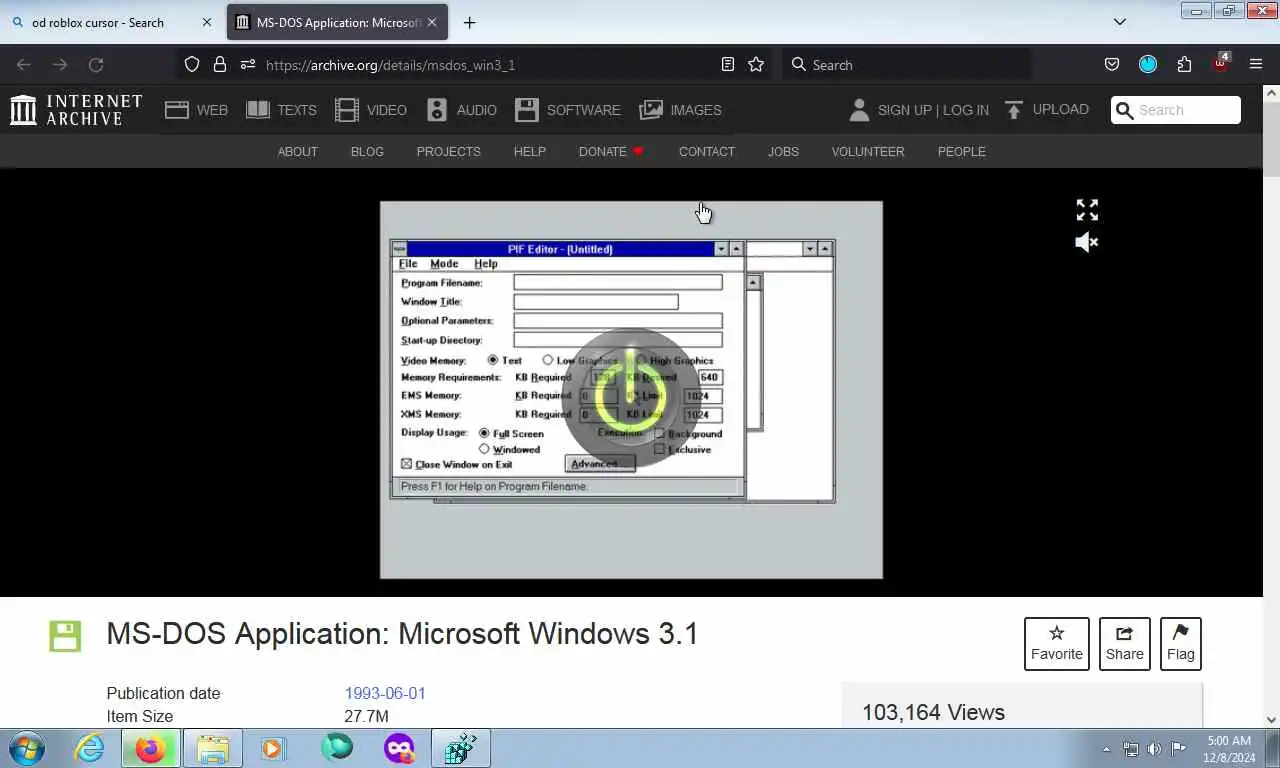
Task: Open the Windows Start menu
Action: pyautogui.click(x=27, y=748)
